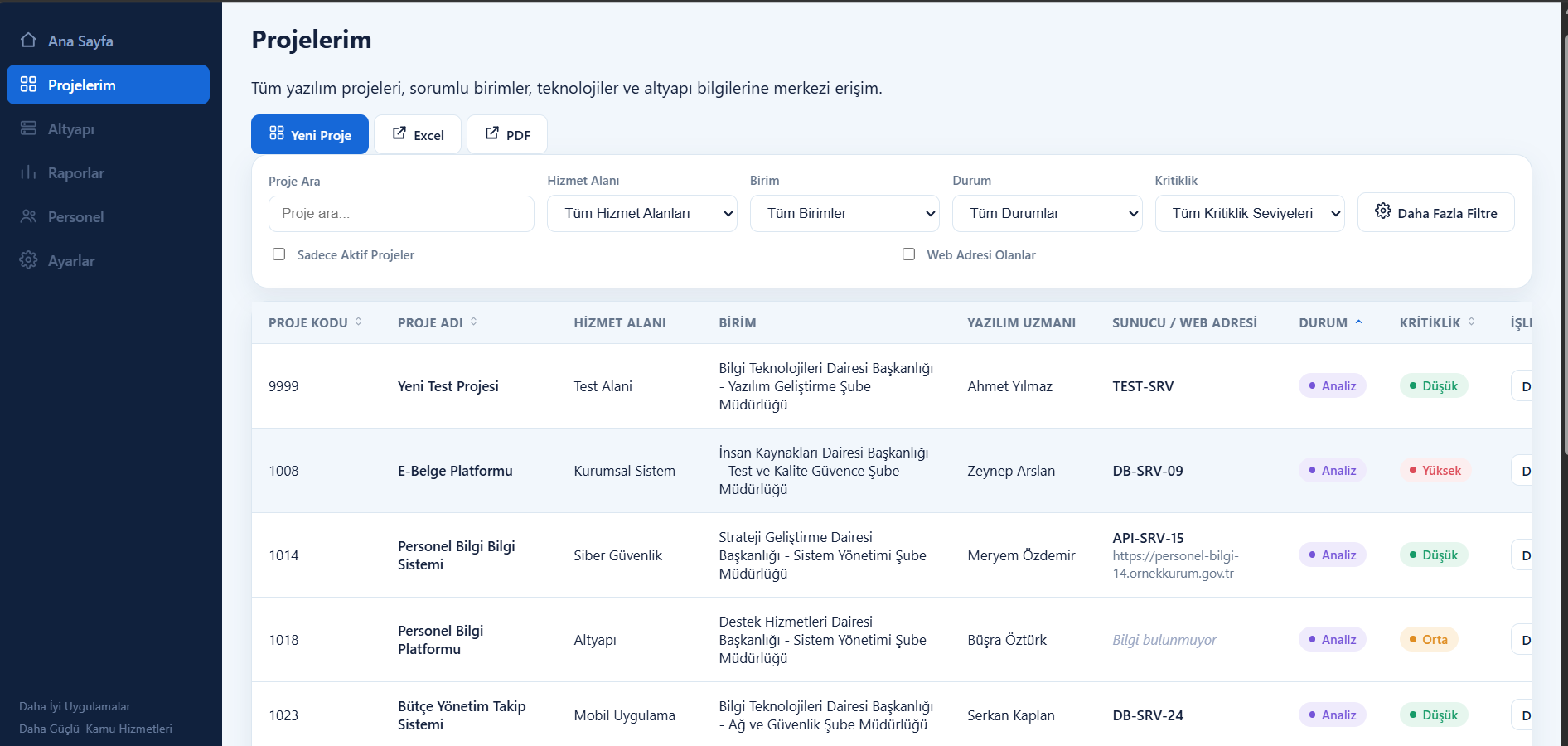
Task: Enable Sadece Aktif Projeler checkbox
Action: [279, 254]
